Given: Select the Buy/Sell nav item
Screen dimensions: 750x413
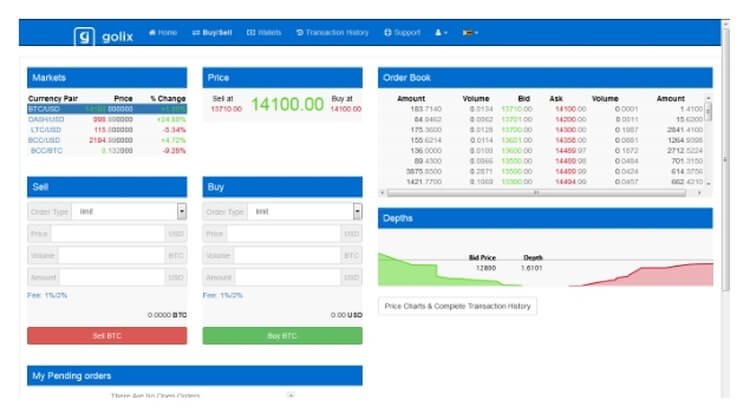Looking at the screenshot, I should point(211,33).
